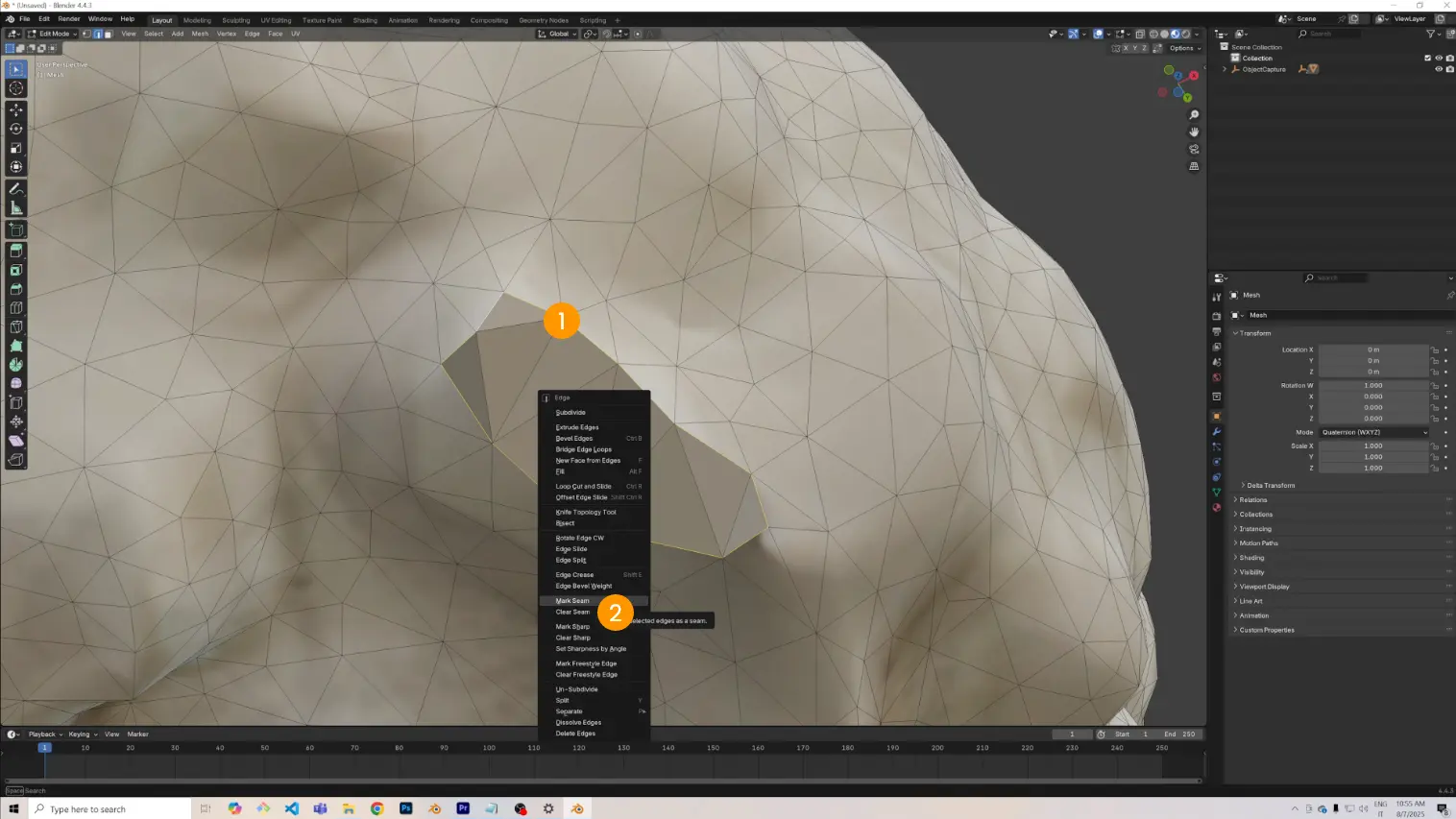This screenshot has height=819, width=1456.
Task: Uncheck the Collection exclude checkbox
Action: click(x=1427, y=58)
